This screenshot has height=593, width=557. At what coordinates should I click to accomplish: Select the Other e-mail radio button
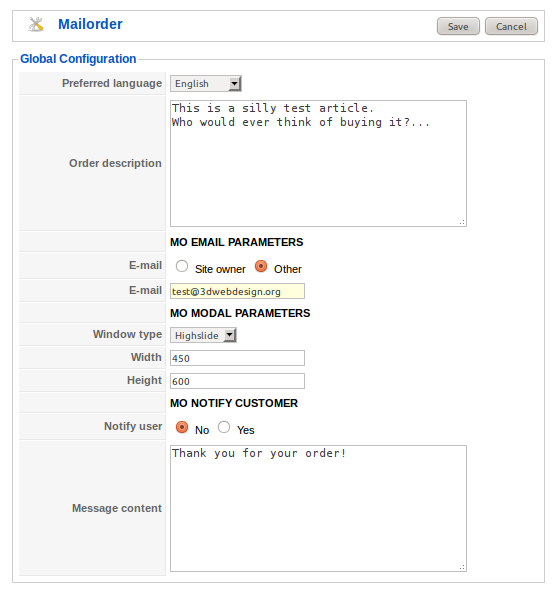point(261,267)
